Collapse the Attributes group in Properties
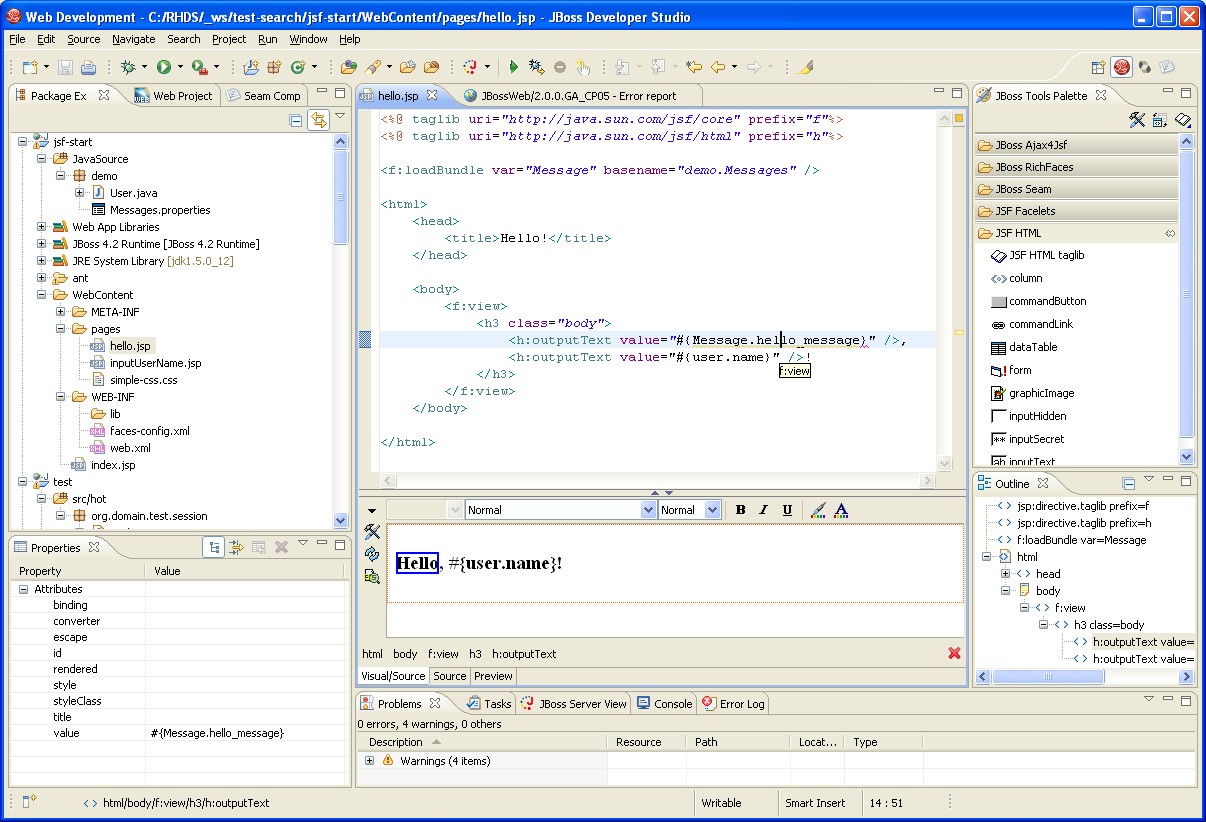Screen dimensions: 1206x822 23,589
